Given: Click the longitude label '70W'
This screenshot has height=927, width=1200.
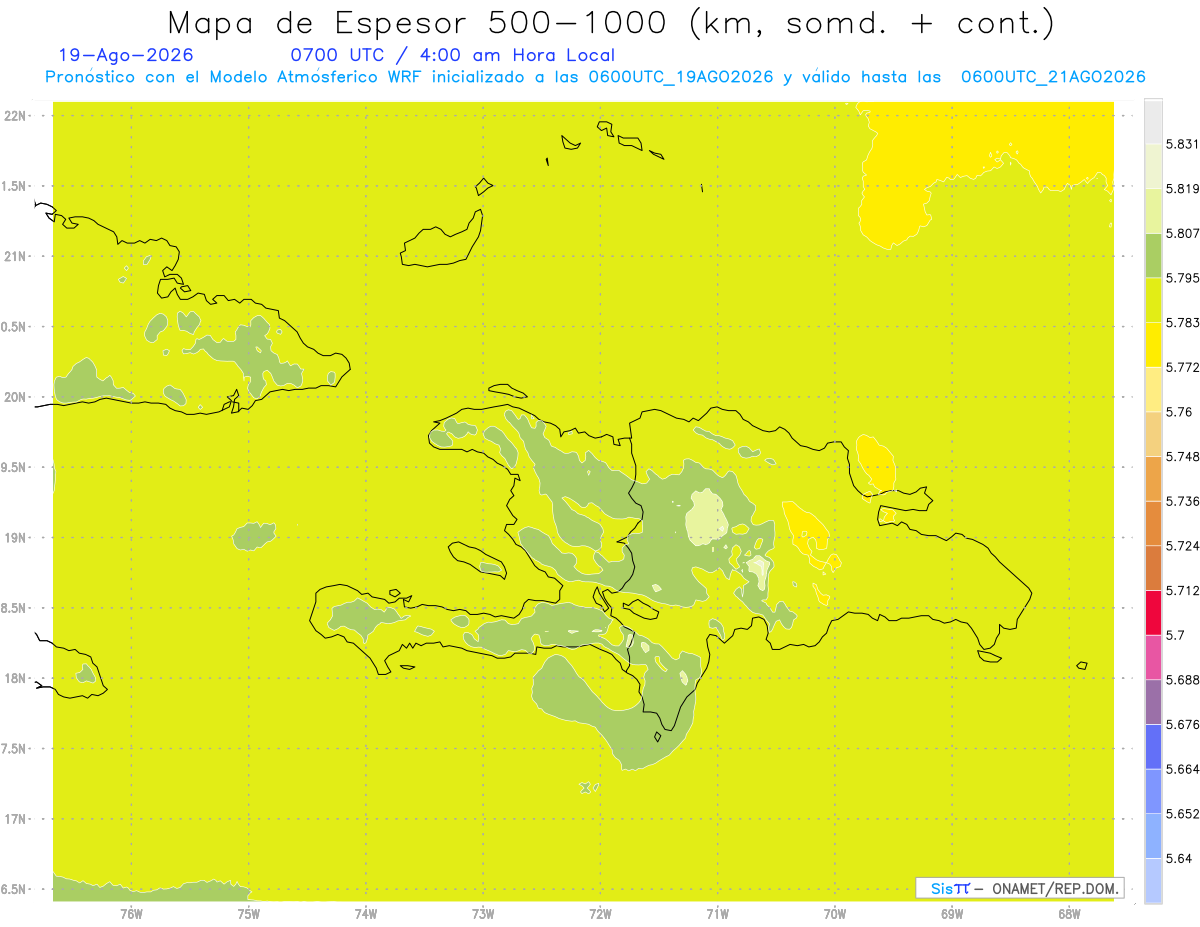Looking at the screenshot, I should click(835, 913).
